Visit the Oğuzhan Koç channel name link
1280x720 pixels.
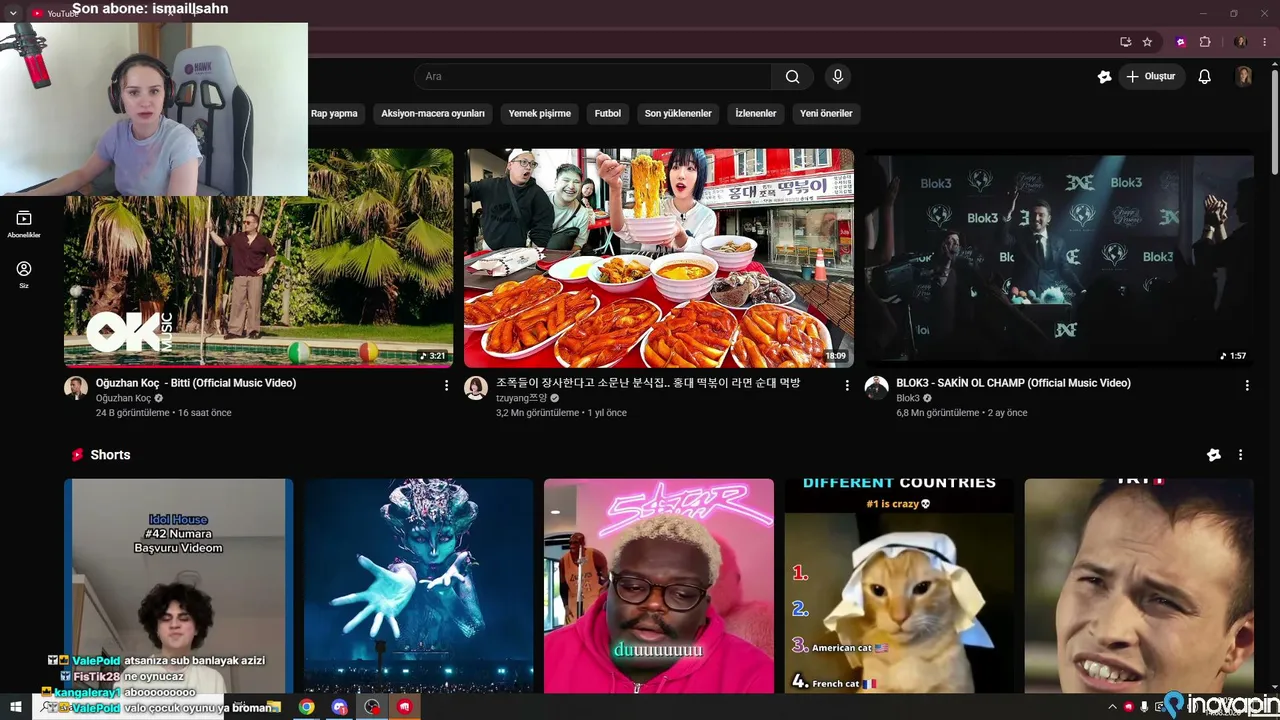(x=123, y=398)
